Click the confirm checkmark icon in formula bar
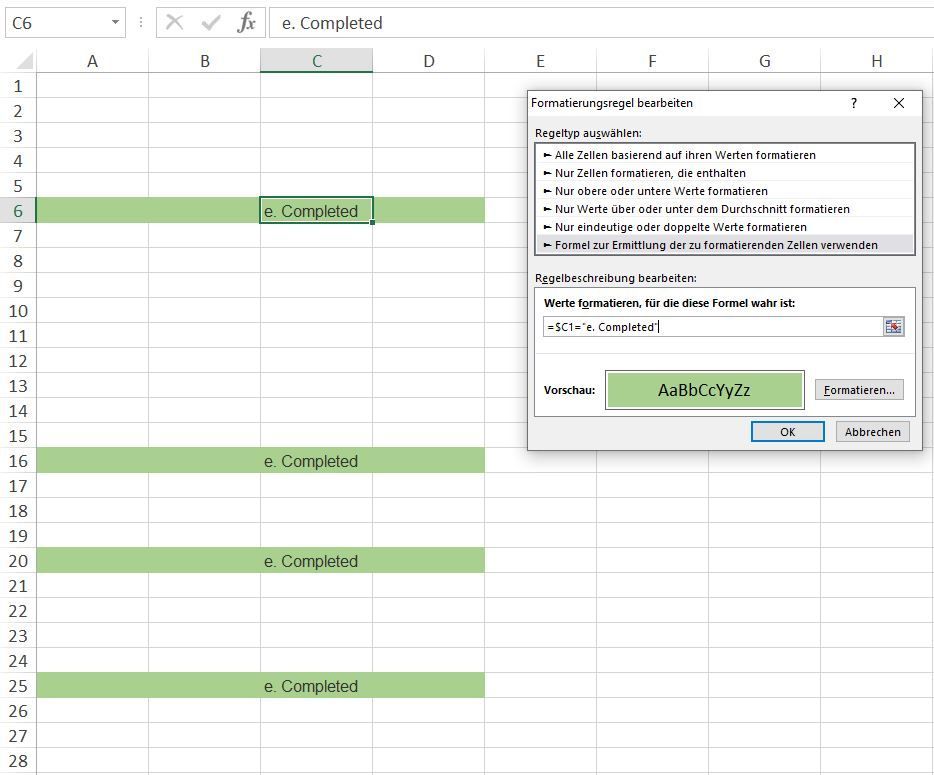Viewport: 934px width, 775px height. (211, 23)
